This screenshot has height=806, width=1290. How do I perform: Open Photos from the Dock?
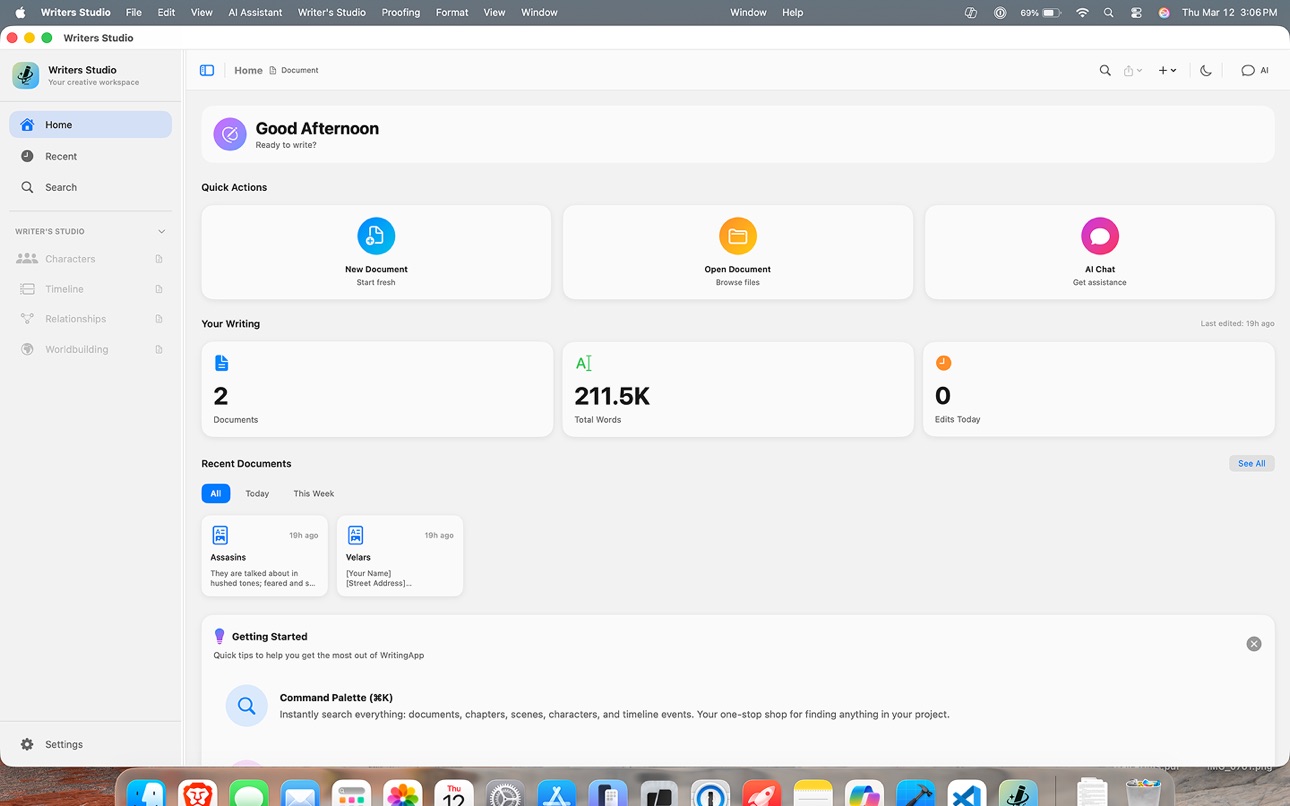403,796
